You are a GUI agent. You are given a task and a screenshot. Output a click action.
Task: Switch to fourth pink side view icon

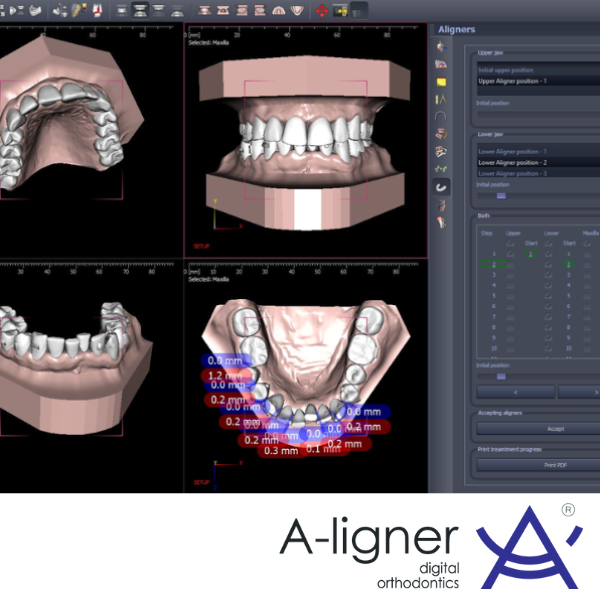coord(260,10)
